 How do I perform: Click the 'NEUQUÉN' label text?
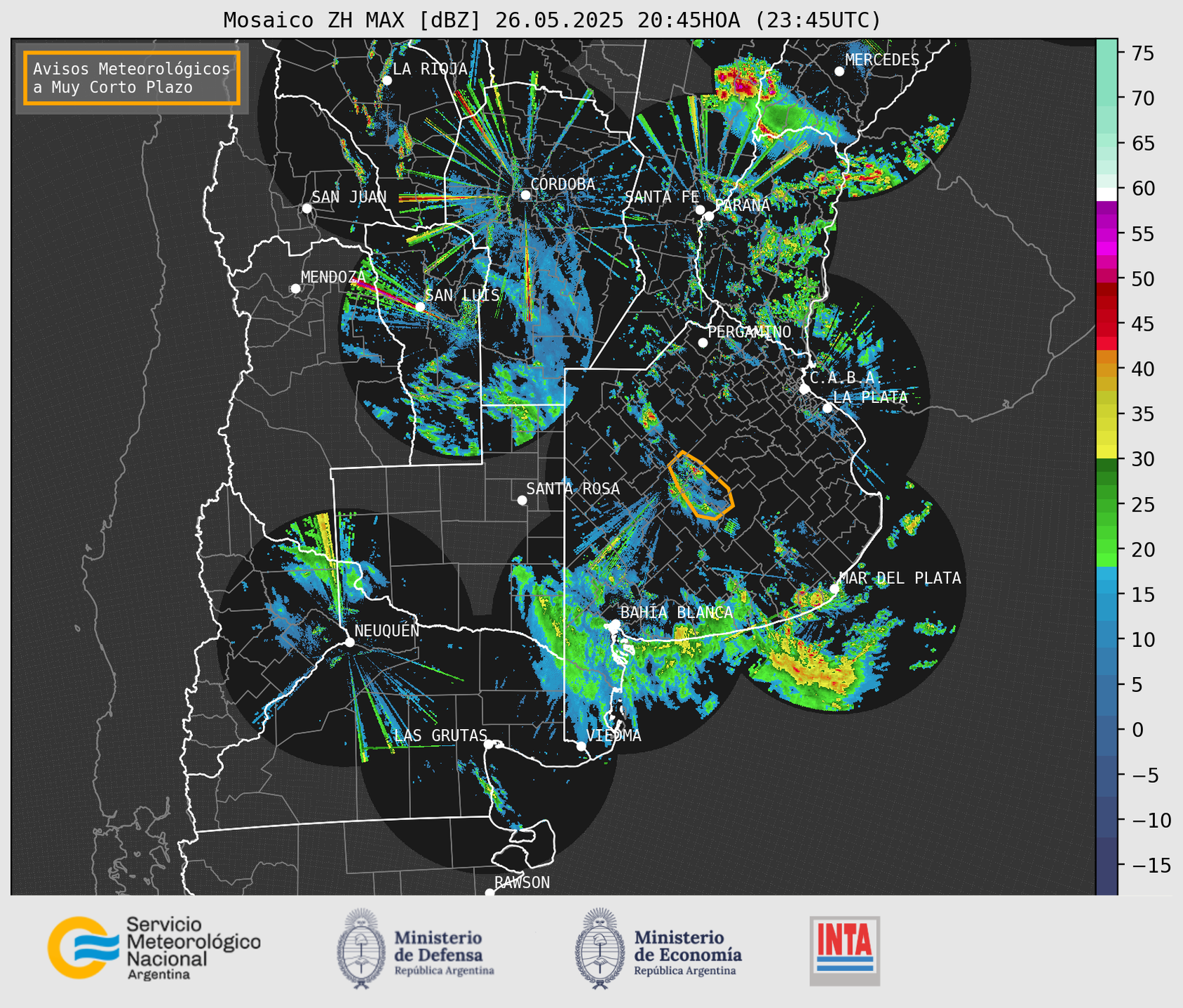(x=387, y=630)
